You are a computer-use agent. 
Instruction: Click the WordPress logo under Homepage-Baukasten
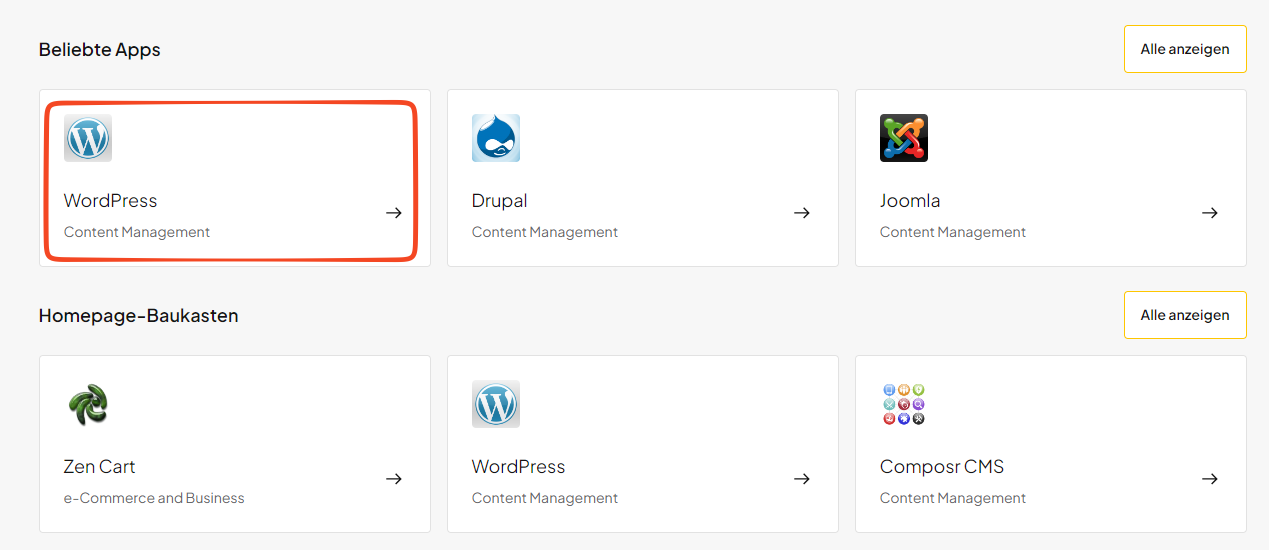click(x=496, y=404)
